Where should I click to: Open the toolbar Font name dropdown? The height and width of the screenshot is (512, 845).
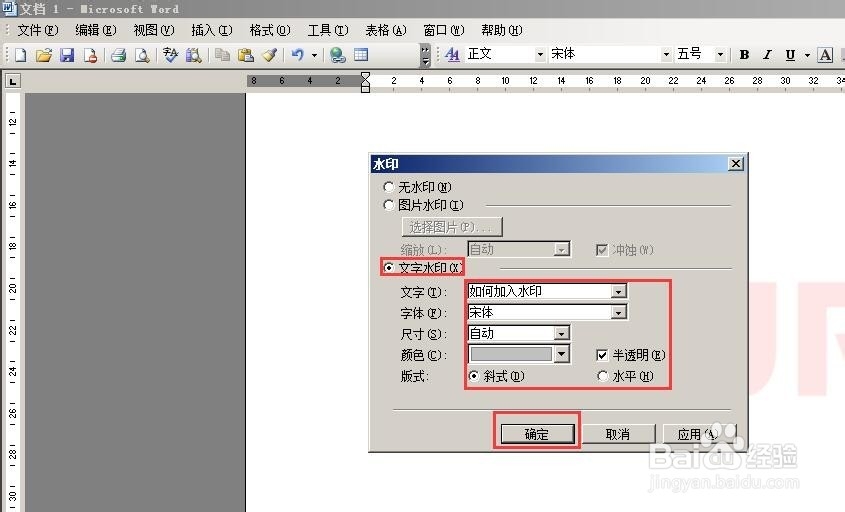tap(666, 54)
